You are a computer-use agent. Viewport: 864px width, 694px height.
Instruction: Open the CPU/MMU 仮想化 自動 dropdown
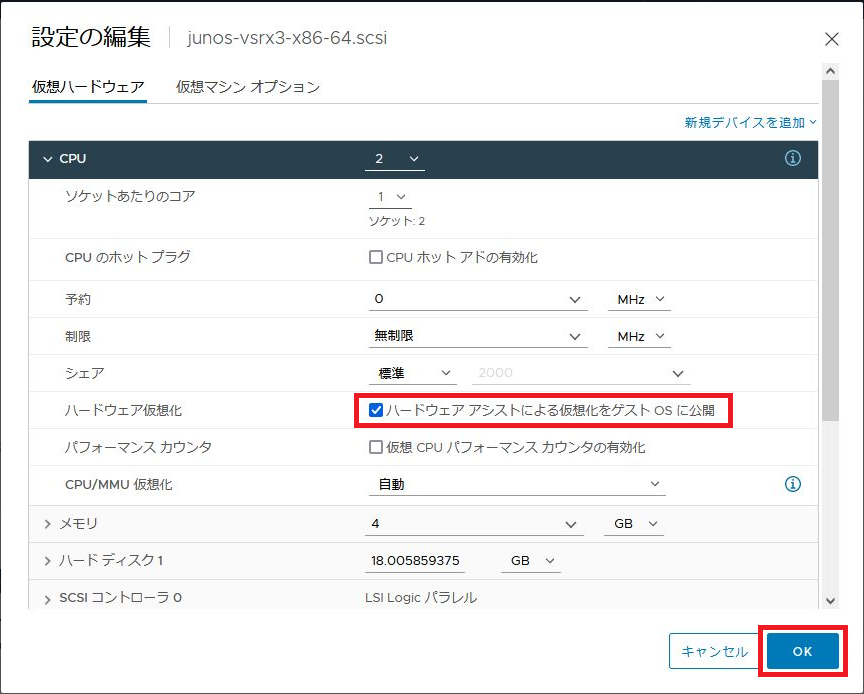coord(516,484)
